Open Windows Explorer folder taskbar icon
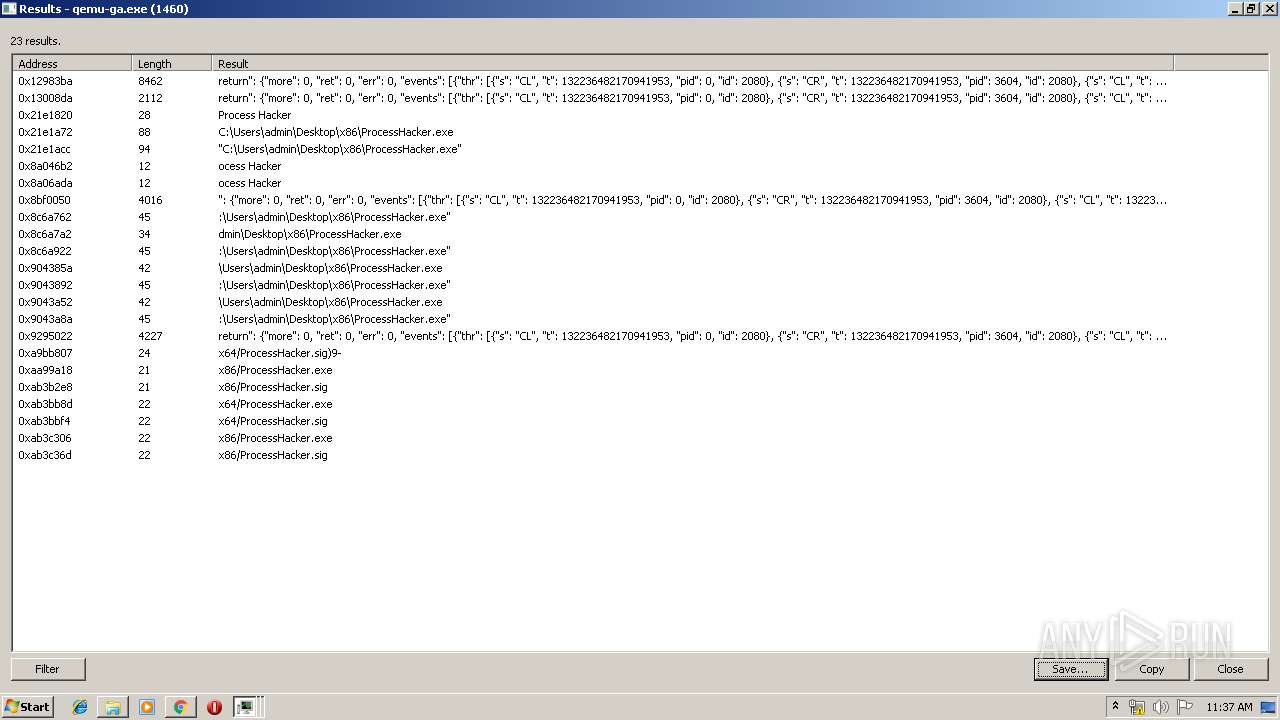 113,707
